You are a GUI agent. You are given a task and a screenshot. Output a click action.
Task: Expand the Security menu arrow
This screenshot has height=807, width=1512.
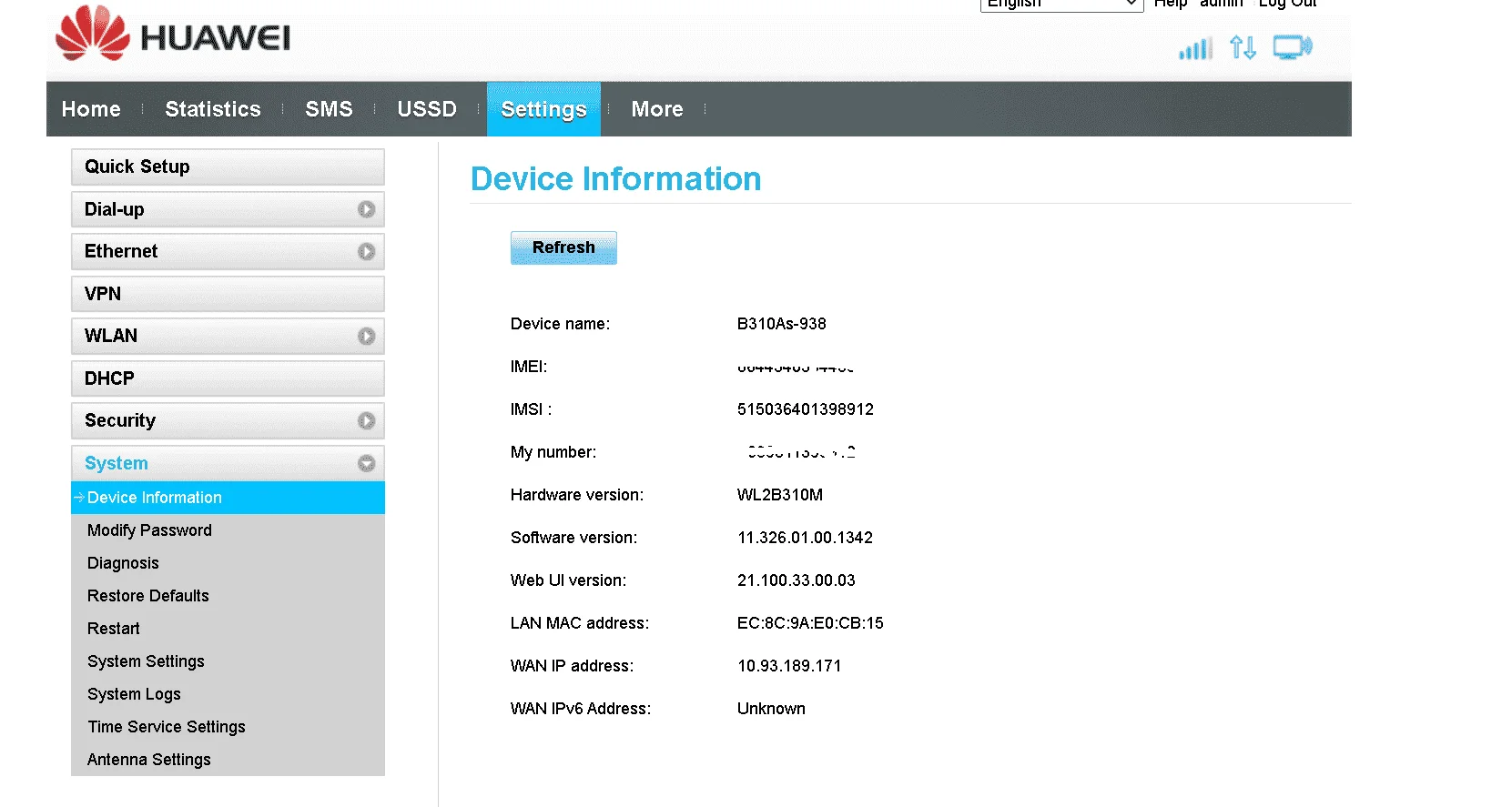click(x=366, y=421)
